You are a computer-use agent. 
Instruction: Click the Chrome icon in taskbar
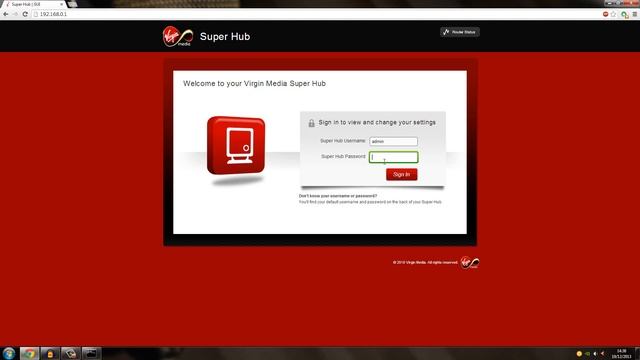click(29, 353)
